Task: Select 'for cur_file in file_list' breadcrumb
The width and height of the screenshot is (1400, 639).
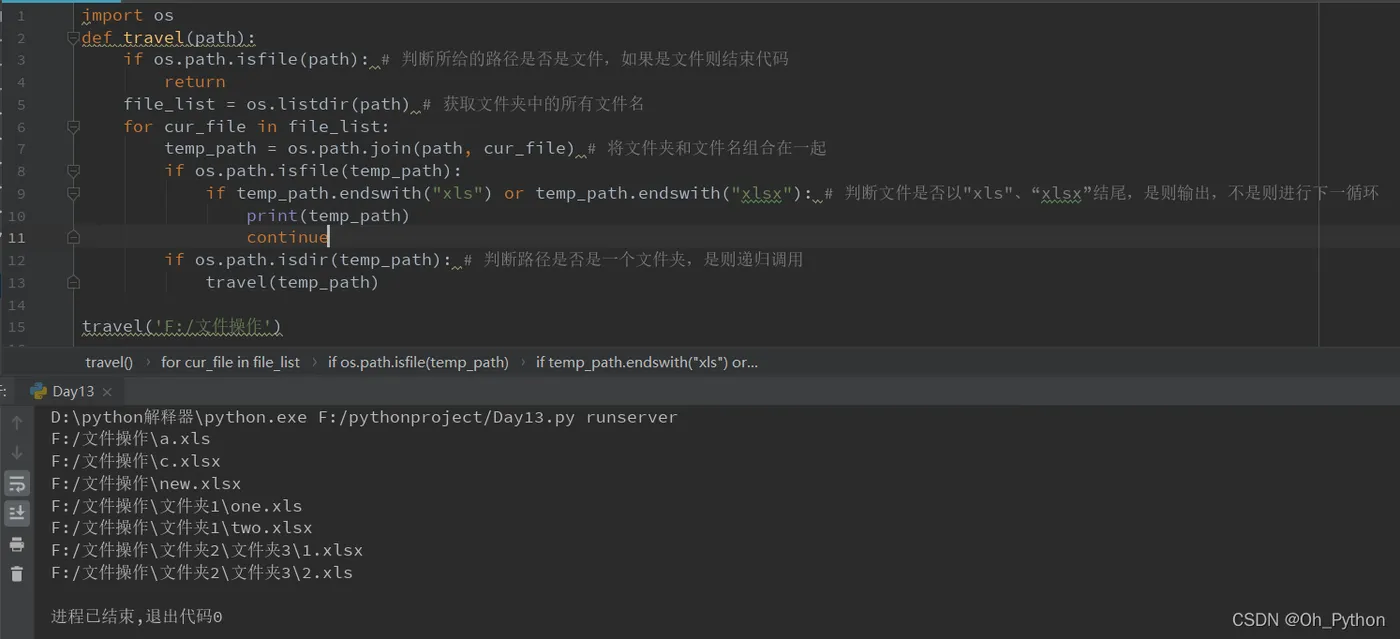Action: click(230, 362)
